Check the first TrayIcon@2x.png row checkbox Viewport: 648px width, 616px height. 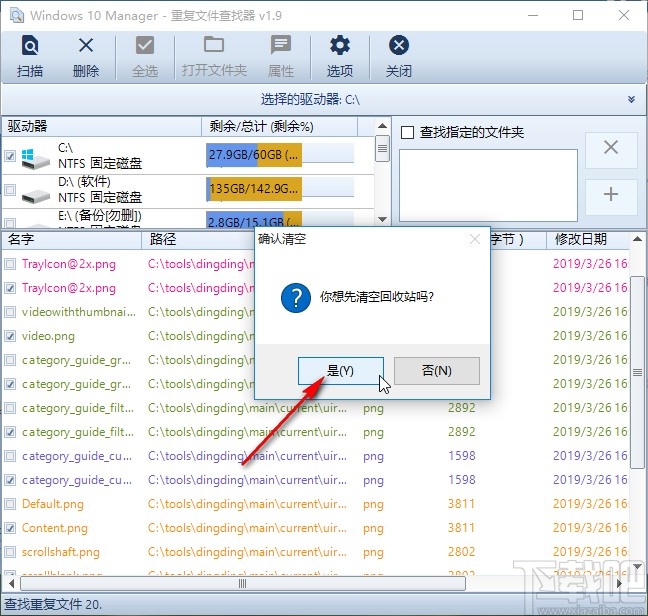[10, 264]
